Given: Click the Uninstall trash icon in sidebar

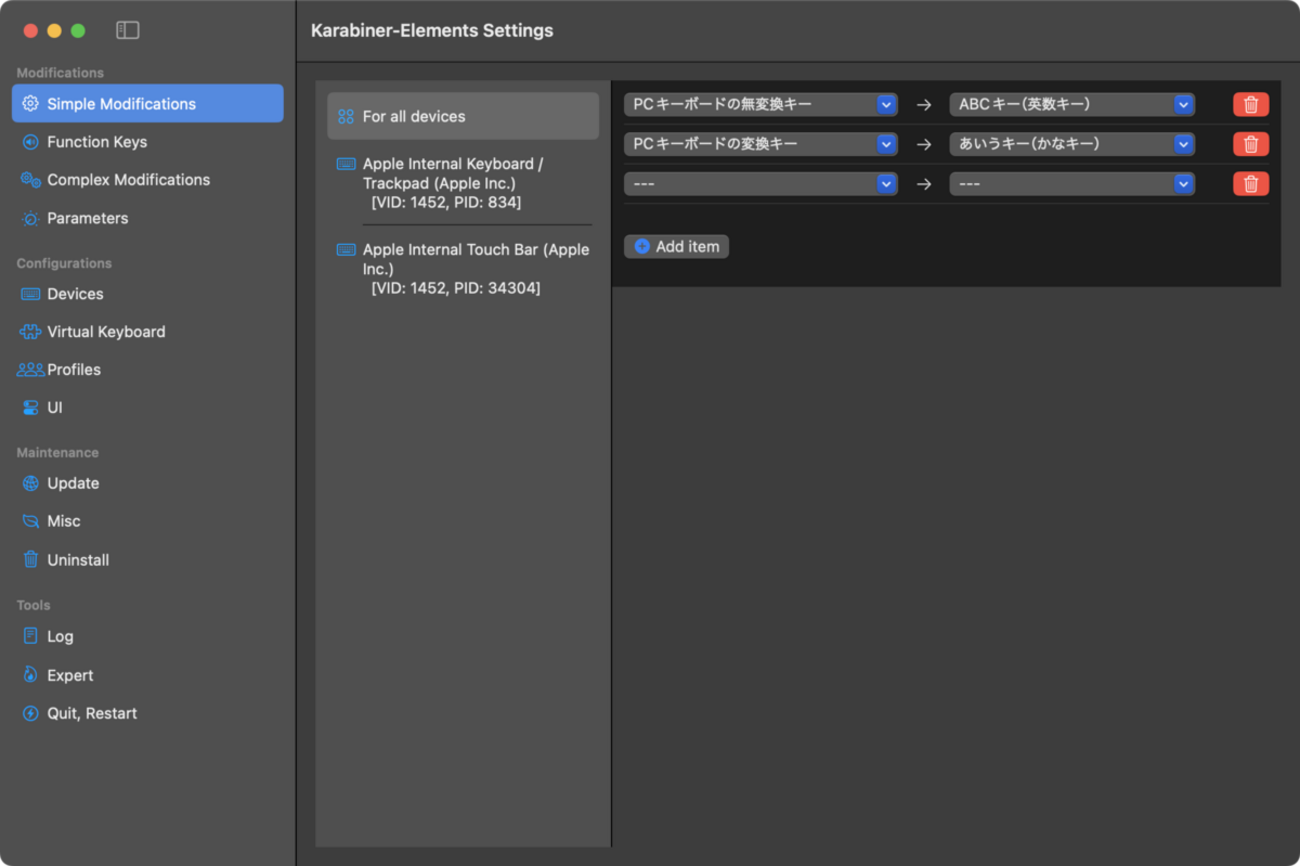Looking at the screenshot, I should [30, 560].
